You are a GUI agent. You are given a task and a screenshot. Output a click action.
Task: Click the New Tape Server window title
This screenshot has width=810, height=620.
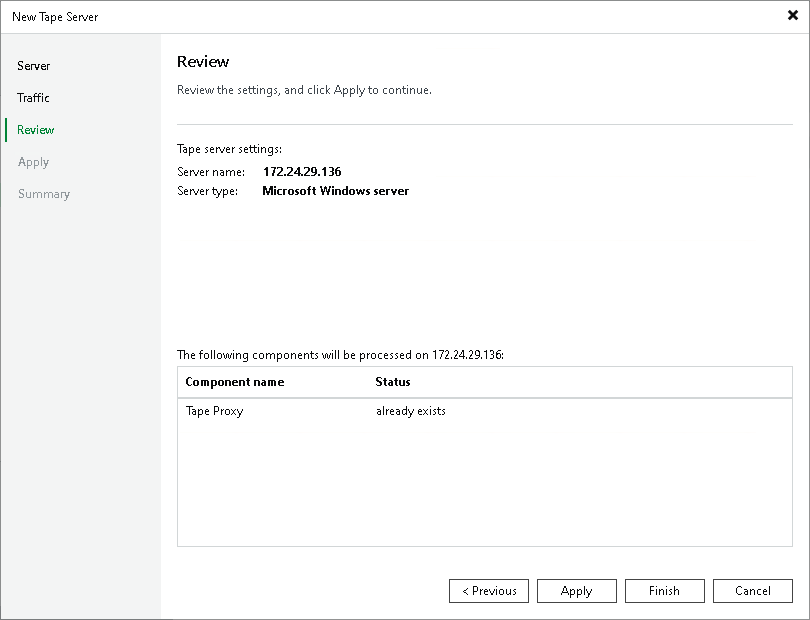[55, 17]
